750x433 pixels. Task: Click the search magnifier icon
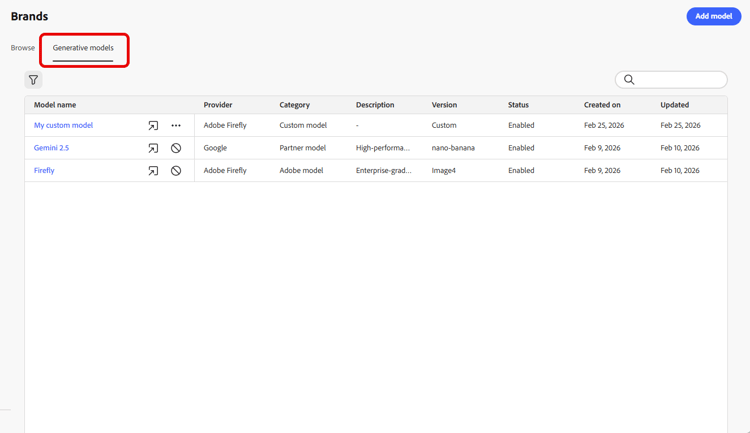[629, 79]
